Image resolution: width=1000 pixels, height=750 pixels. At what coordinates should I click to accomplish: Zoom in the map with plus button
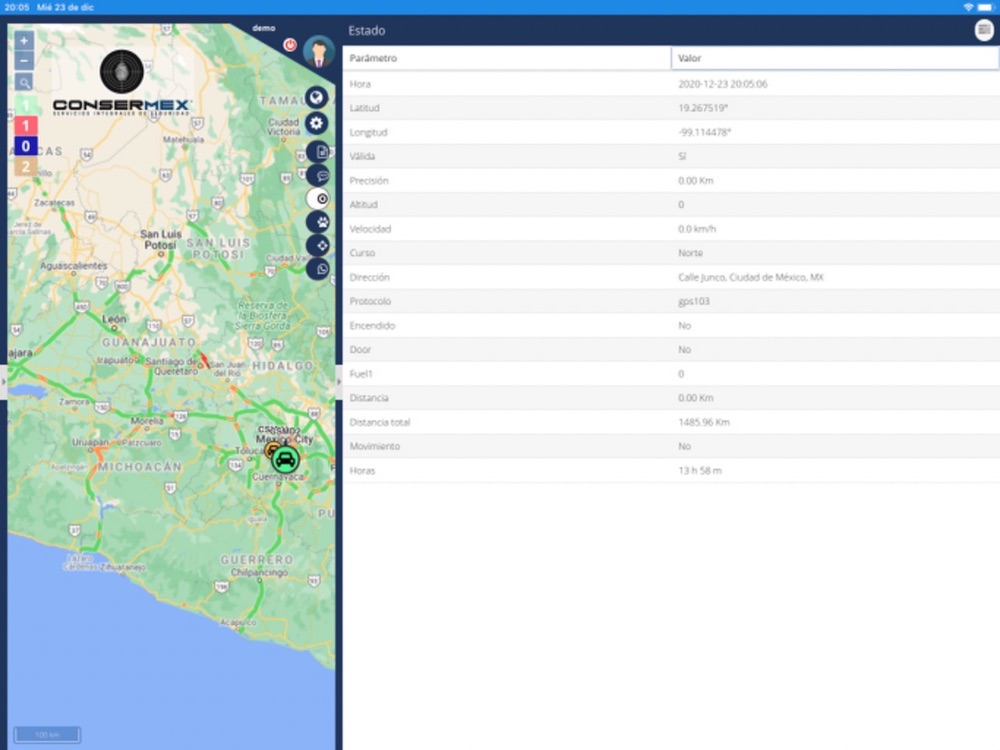point(25,41)
